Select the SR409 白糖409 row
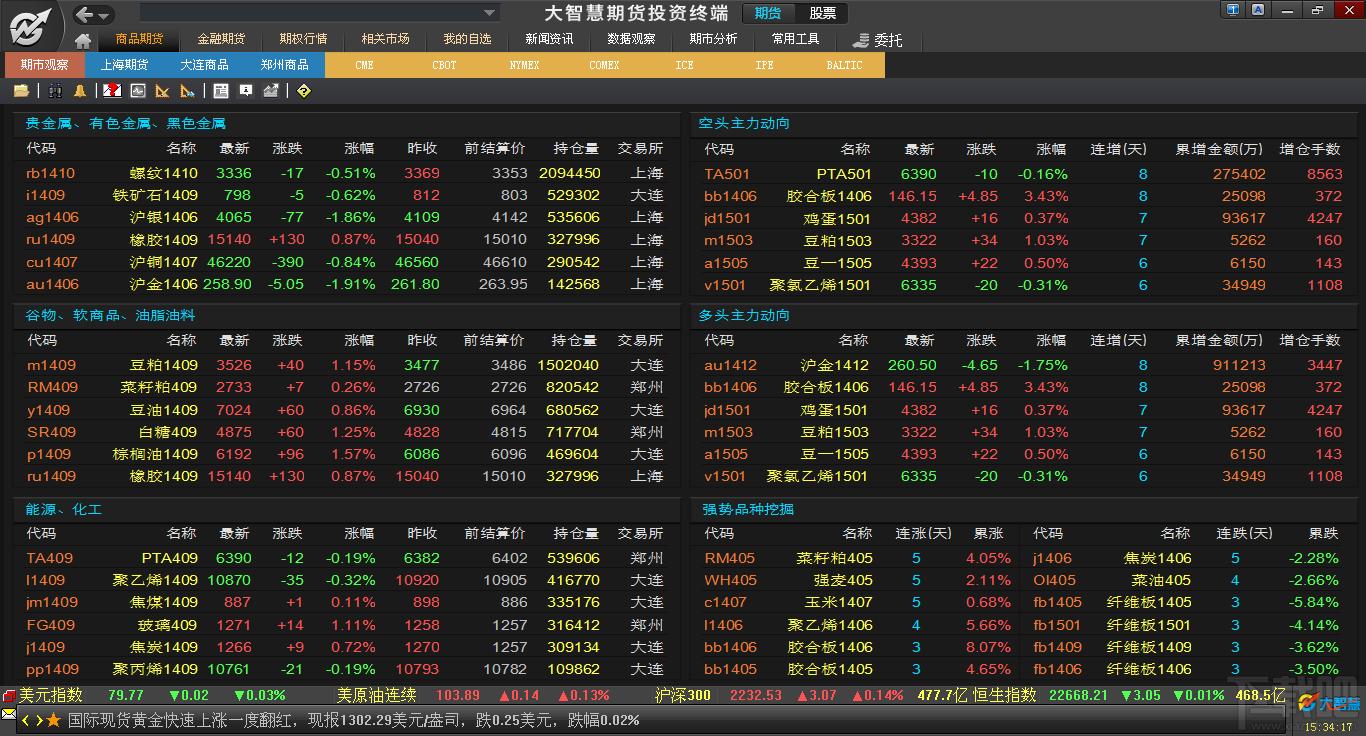The width and height of the screenshot is (1366, 736). (x=346, y=432)
